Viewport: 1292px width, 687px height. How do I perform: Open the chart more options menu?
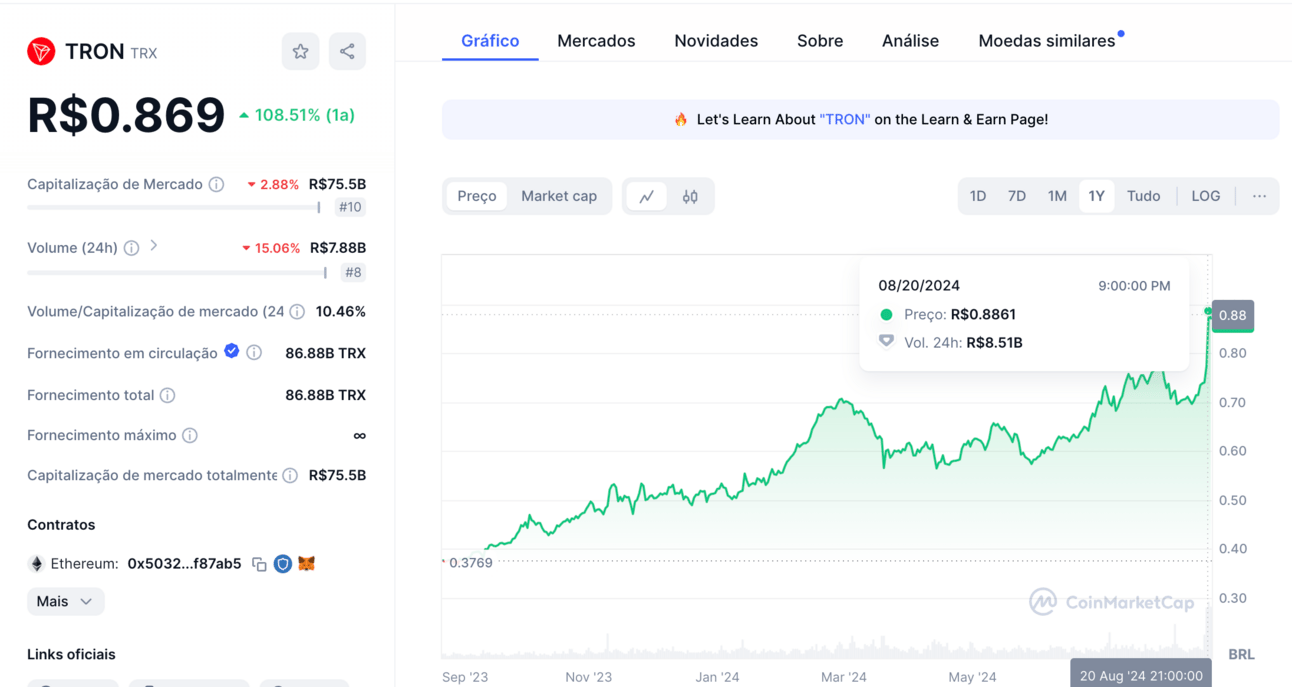click(x=1259, y=197)
